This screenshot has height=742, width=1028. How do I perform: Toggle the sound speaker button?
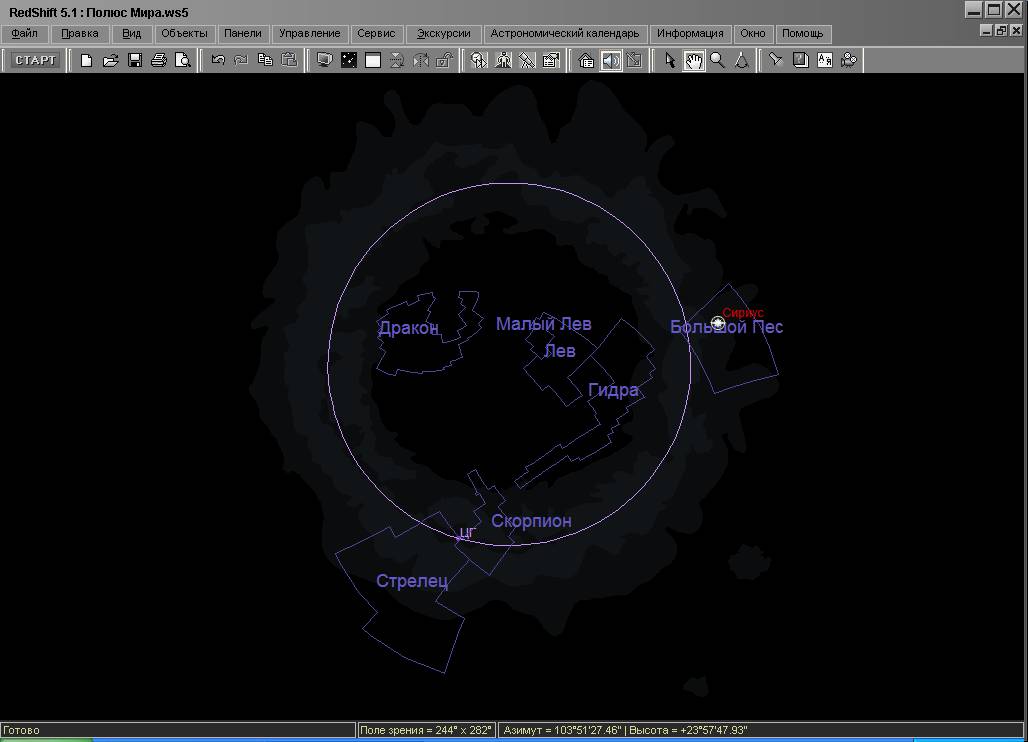click(x=610, y=60)
